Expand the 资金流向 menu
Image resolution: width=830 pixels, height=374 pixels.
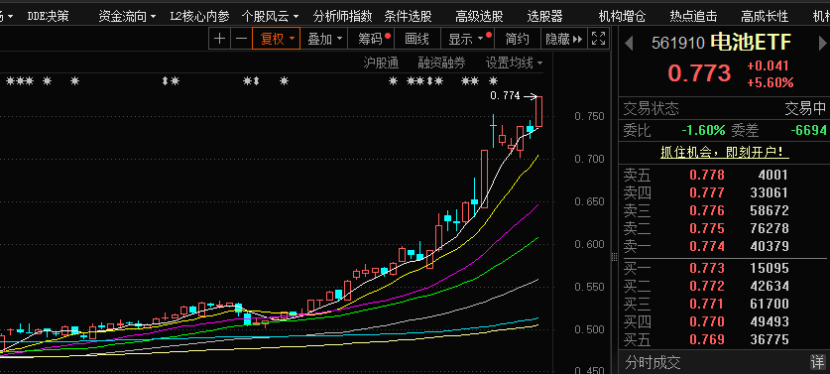127,16
